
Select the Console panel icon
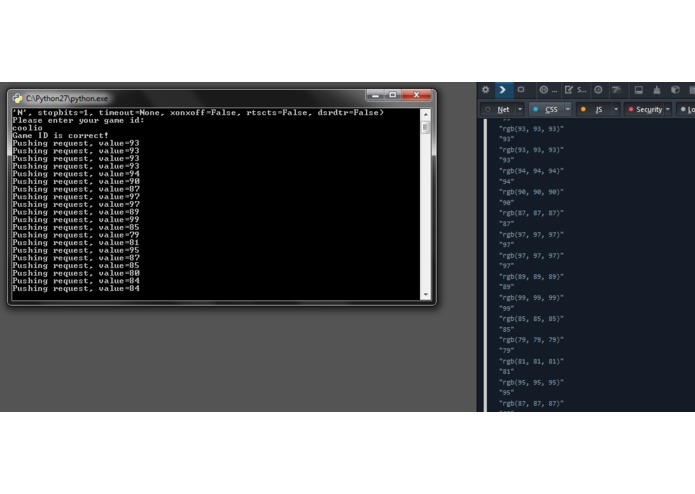(503, 90)
